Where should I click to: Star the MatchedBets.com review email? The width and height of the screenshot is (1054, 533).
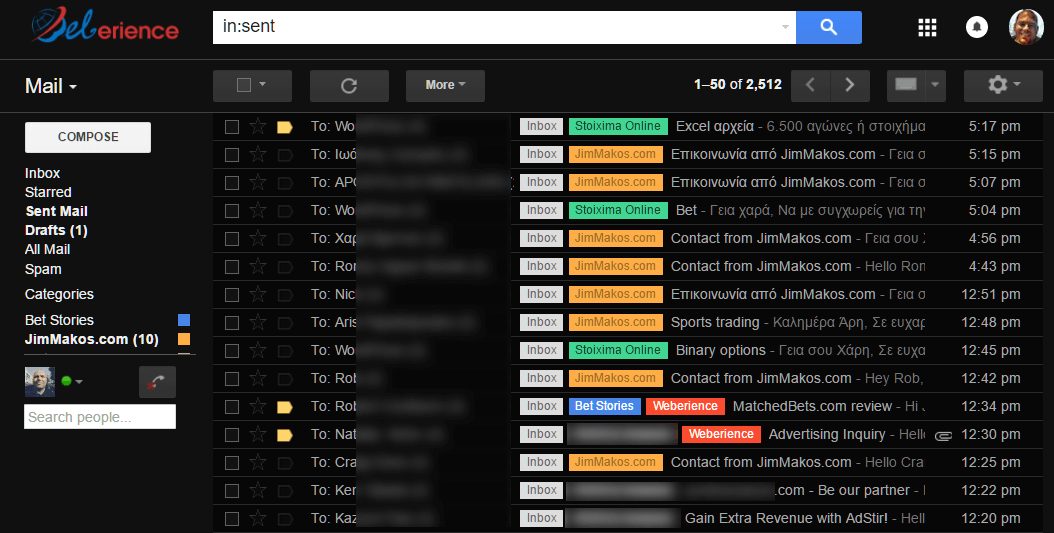tap(258, 407)
